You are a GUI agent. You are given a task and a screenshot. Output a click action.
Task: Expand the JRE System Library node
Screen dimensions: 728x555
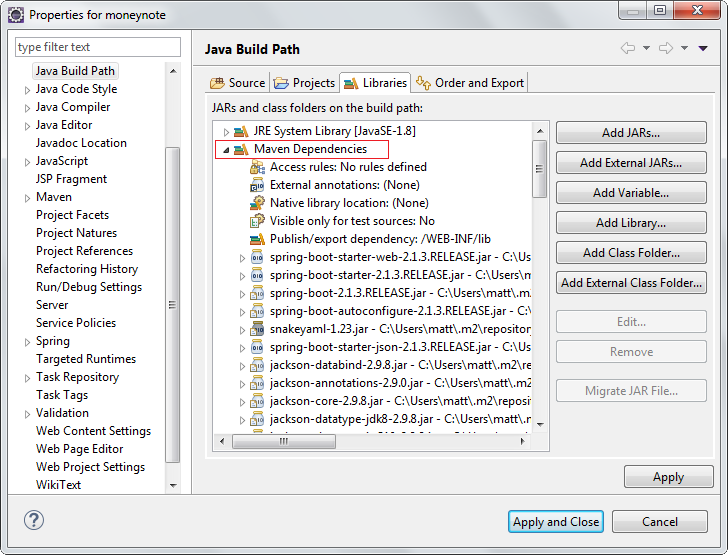226,132
